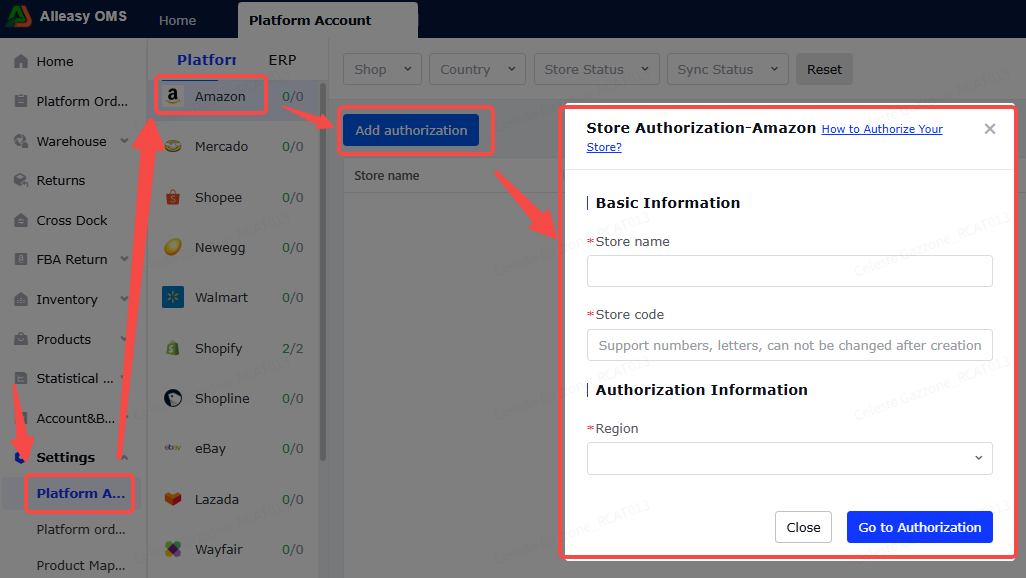
Task: Click the Store name input field
Action: [790, 271]
